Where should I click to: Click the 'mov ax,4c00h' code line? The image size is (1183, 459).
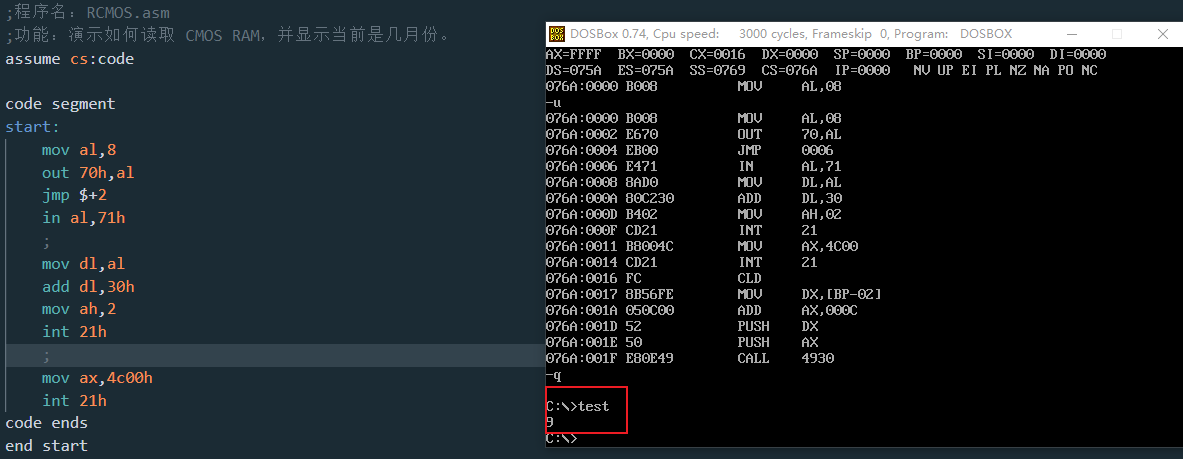pos(97,377)
